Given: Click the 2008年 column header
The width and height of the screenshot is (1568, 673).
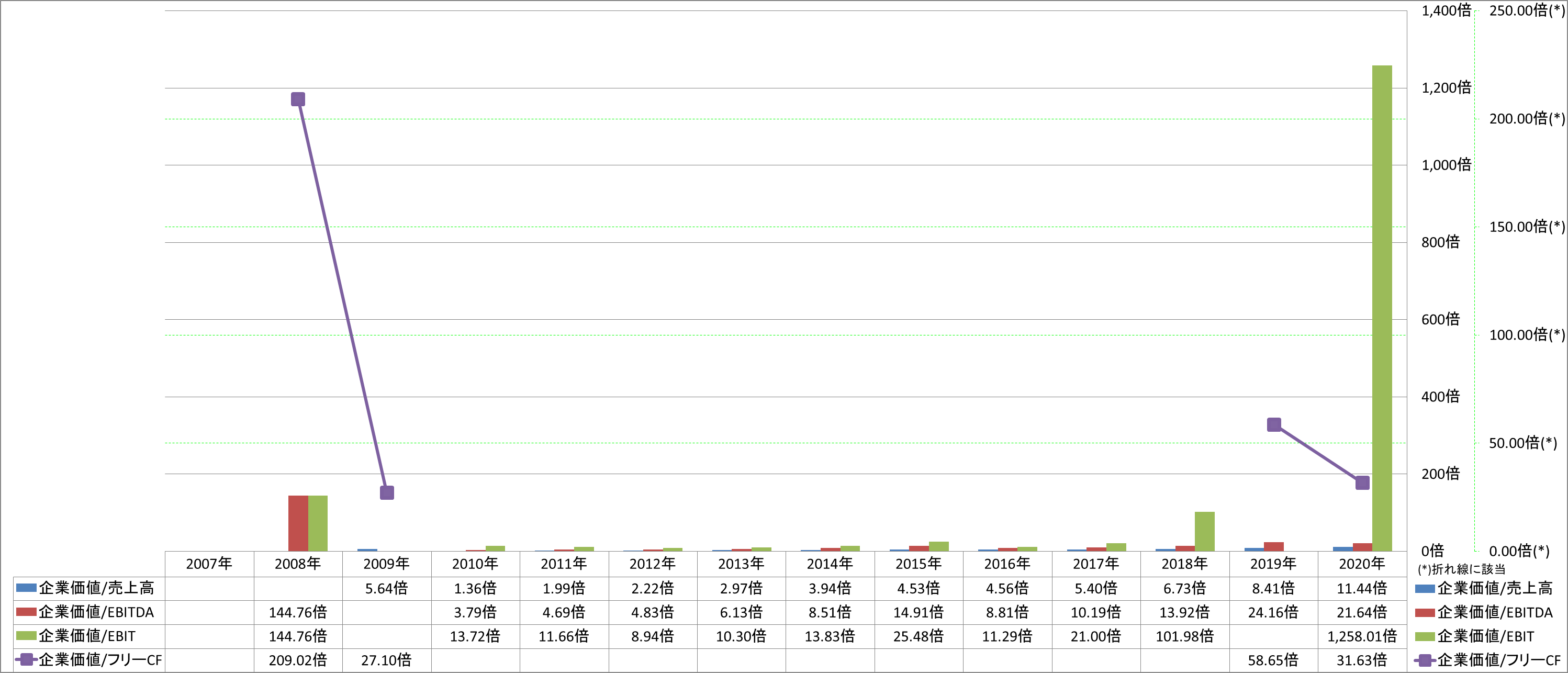Looking at the screenshot, I should (298, 564).
